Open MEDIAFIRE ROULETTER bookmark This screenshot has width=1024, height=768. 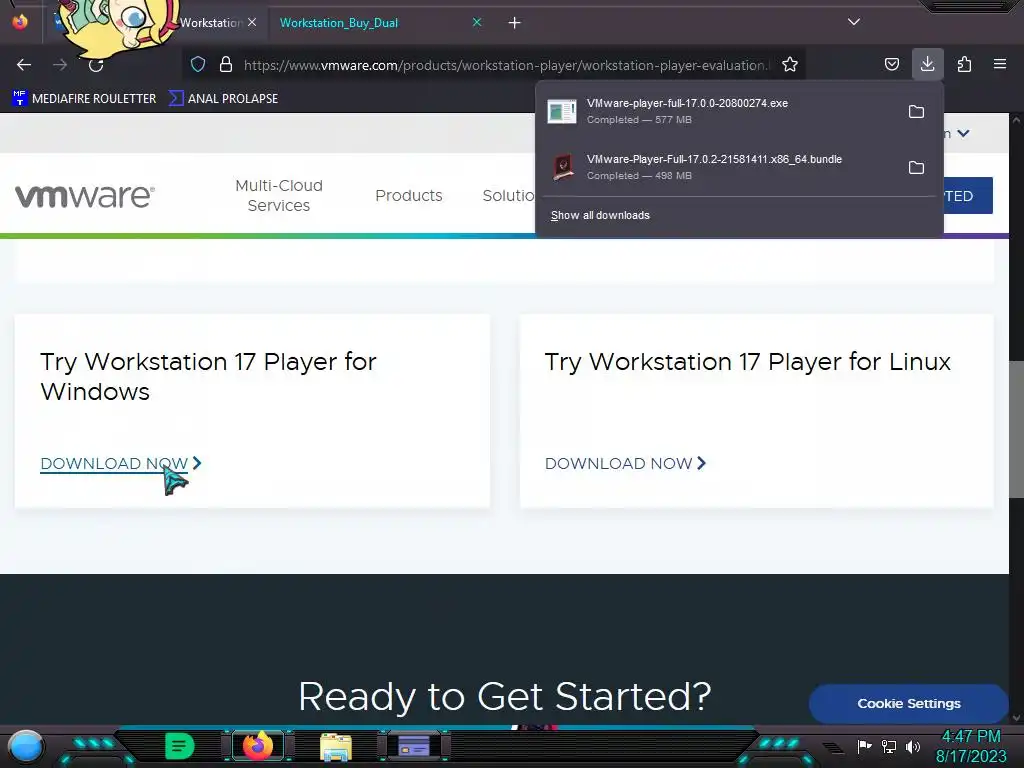pyautogui.click(x=84, y=99)
